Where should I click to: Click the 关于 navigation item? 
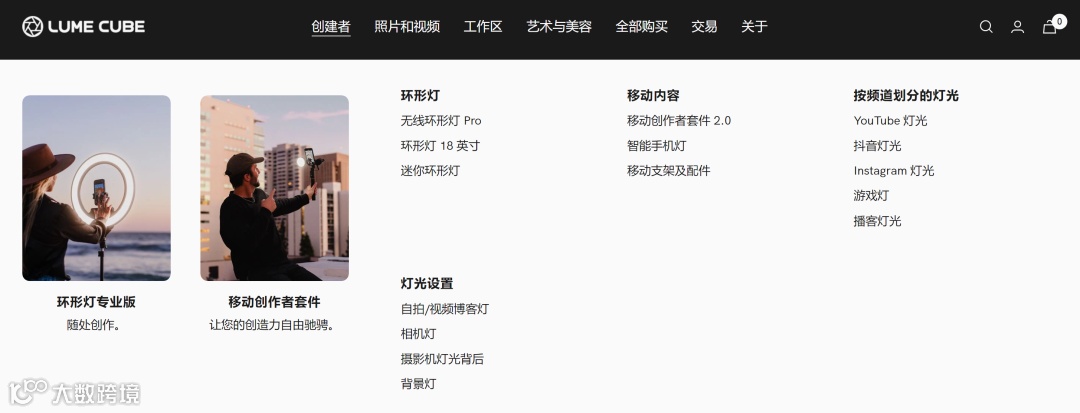(x=754, y=27)
